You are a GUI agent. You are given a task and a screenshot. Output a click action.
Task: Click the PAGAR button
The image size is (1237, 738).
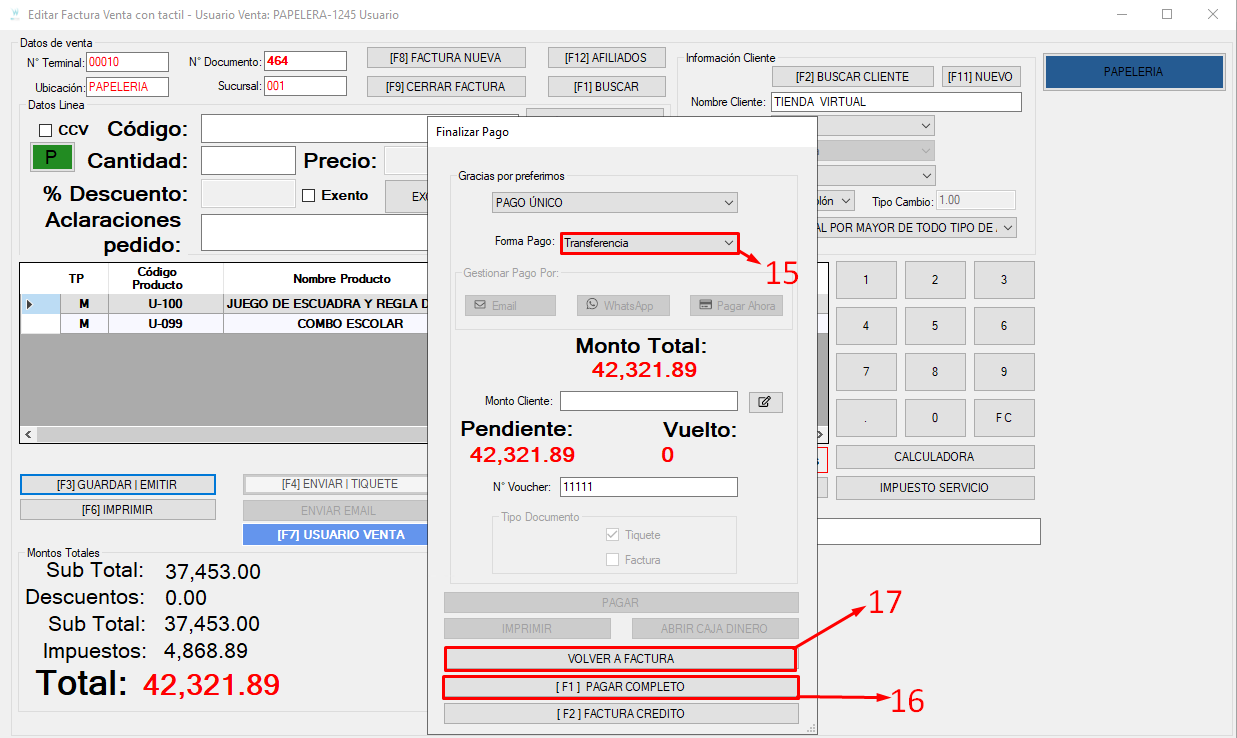coord(621,603)
